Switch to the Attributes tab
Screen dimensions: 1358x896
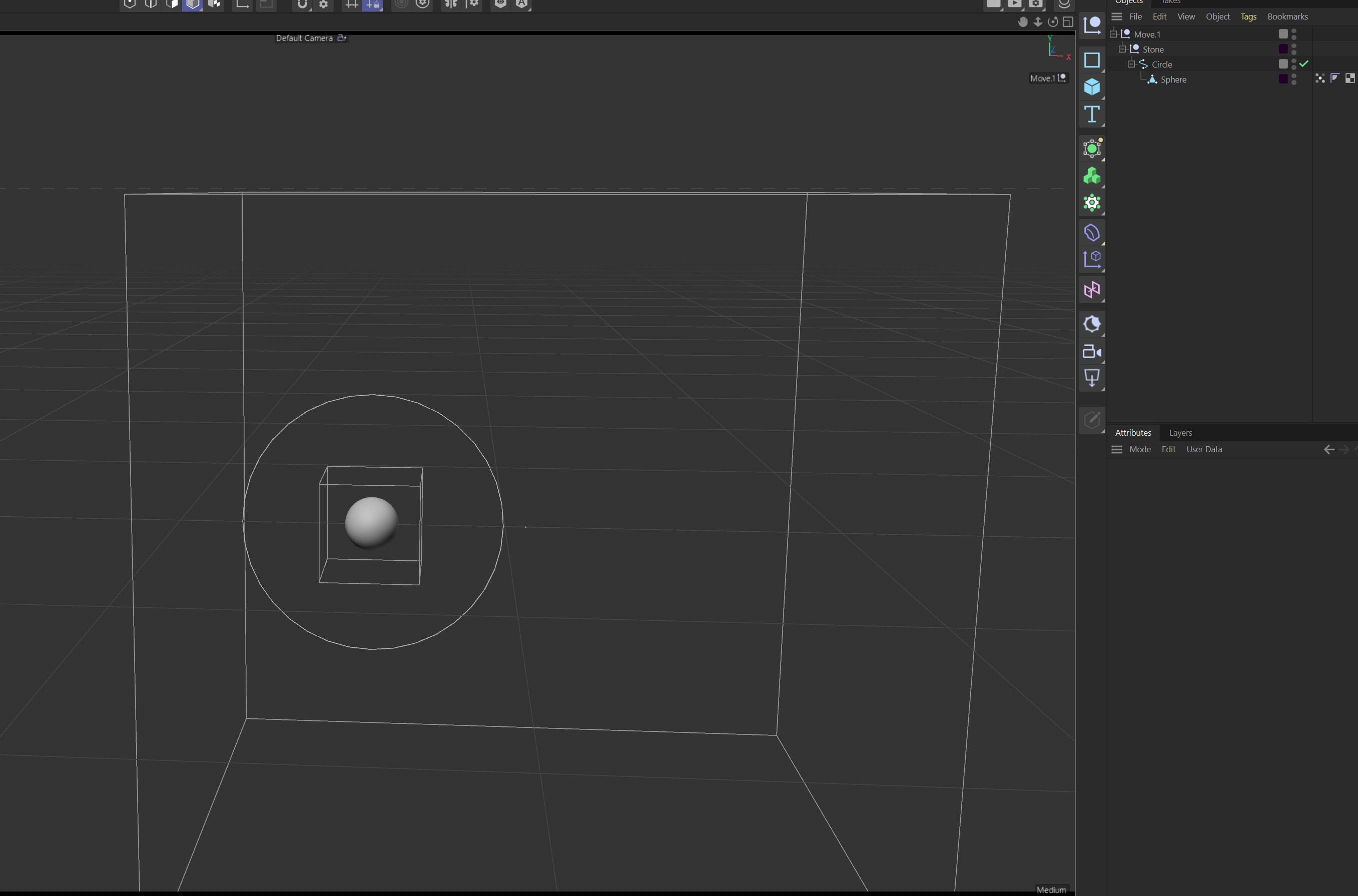coord(1133,433)
